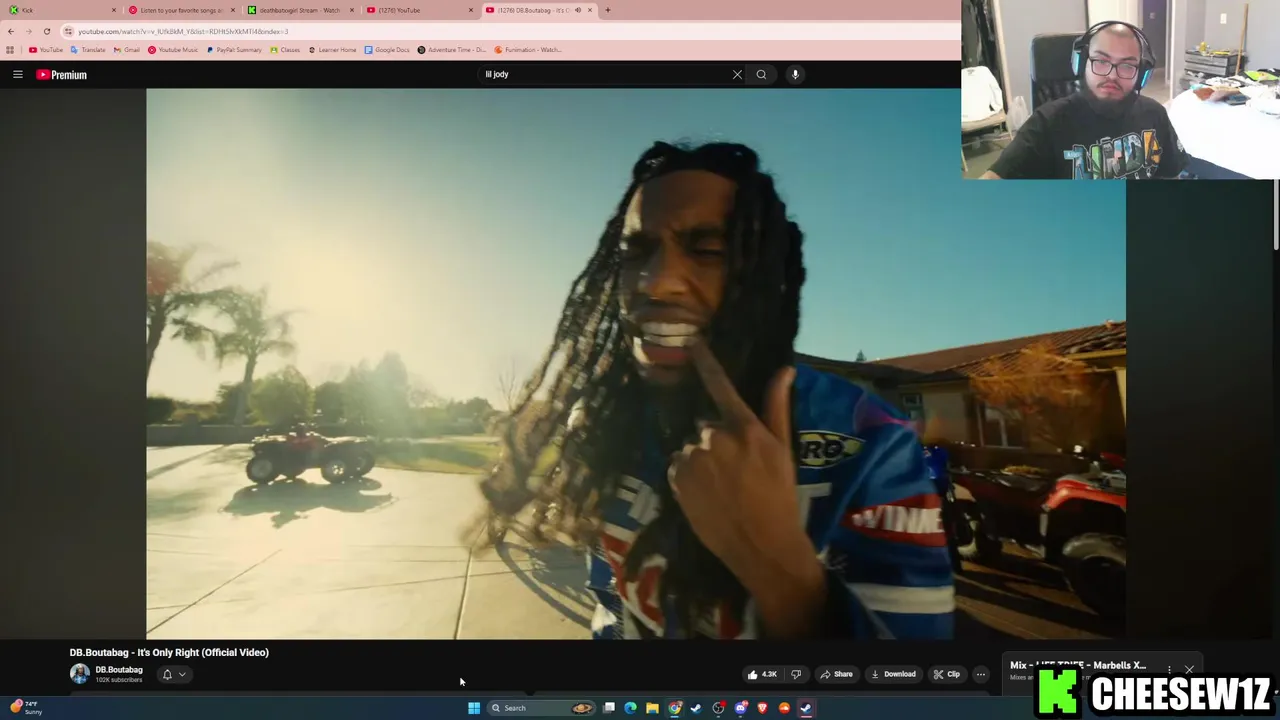
Task: Expand notification options chevron beside the bell
Action: pos(182,674)
